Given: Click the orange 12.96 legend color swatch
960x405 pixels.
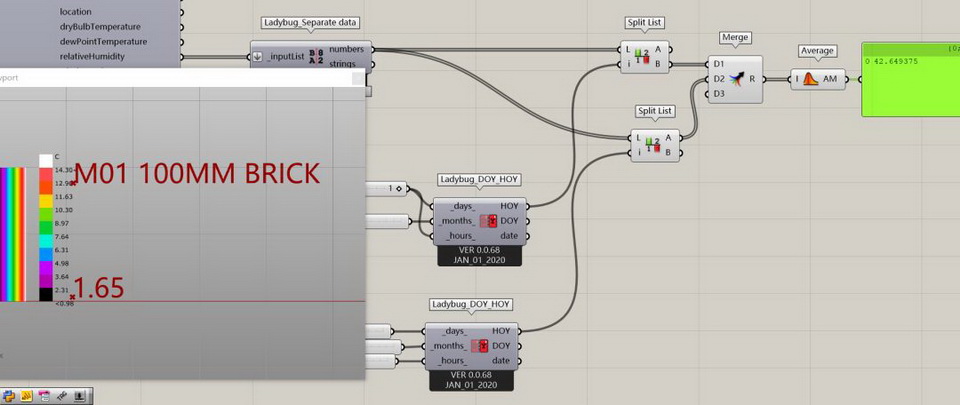Looking at the screenshot, I should pyautogui.click(x=46, y=184).
